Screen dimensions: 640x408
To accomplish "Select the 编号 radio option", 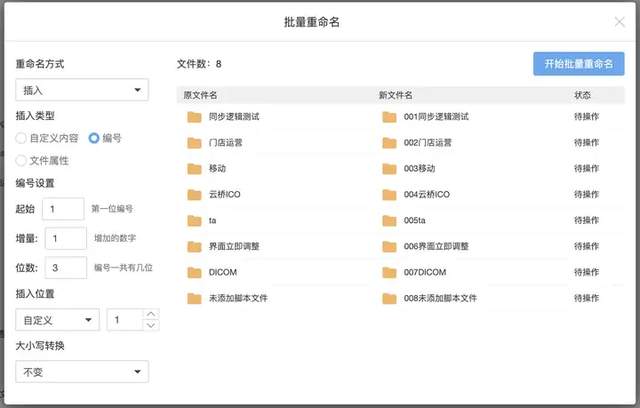I will pos(94,138).
